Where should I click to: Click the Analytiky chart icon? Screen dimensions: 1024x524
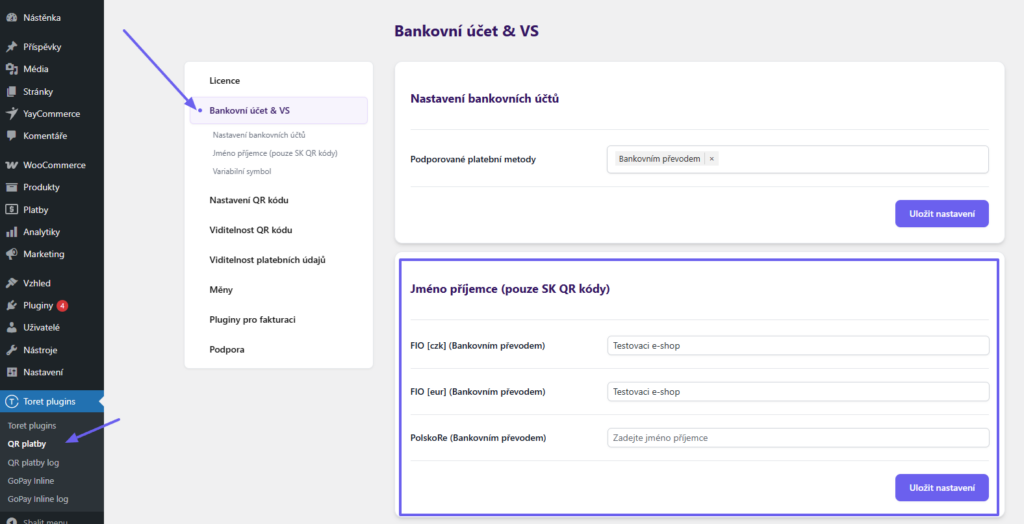[x=11, y=232]
